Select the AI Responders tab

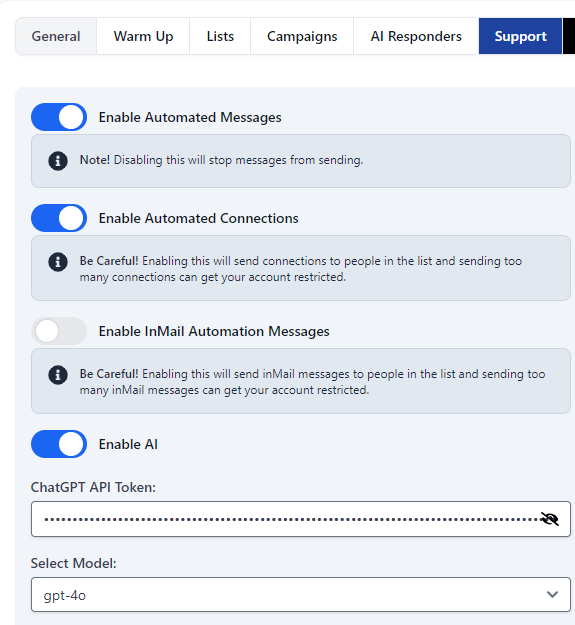[x=416, y=36]
